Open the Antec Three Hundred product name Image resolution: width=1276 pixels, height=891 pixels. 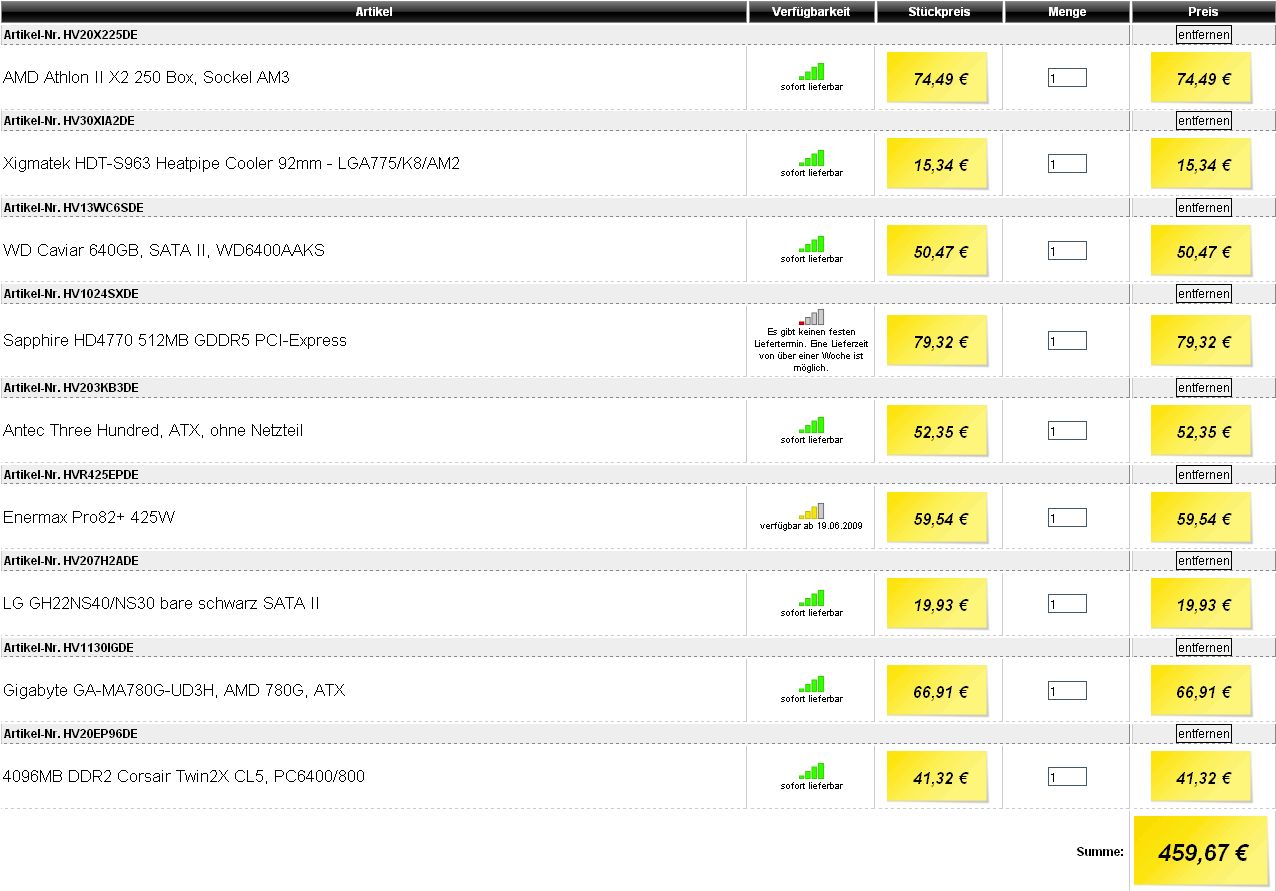coord(153,431)
